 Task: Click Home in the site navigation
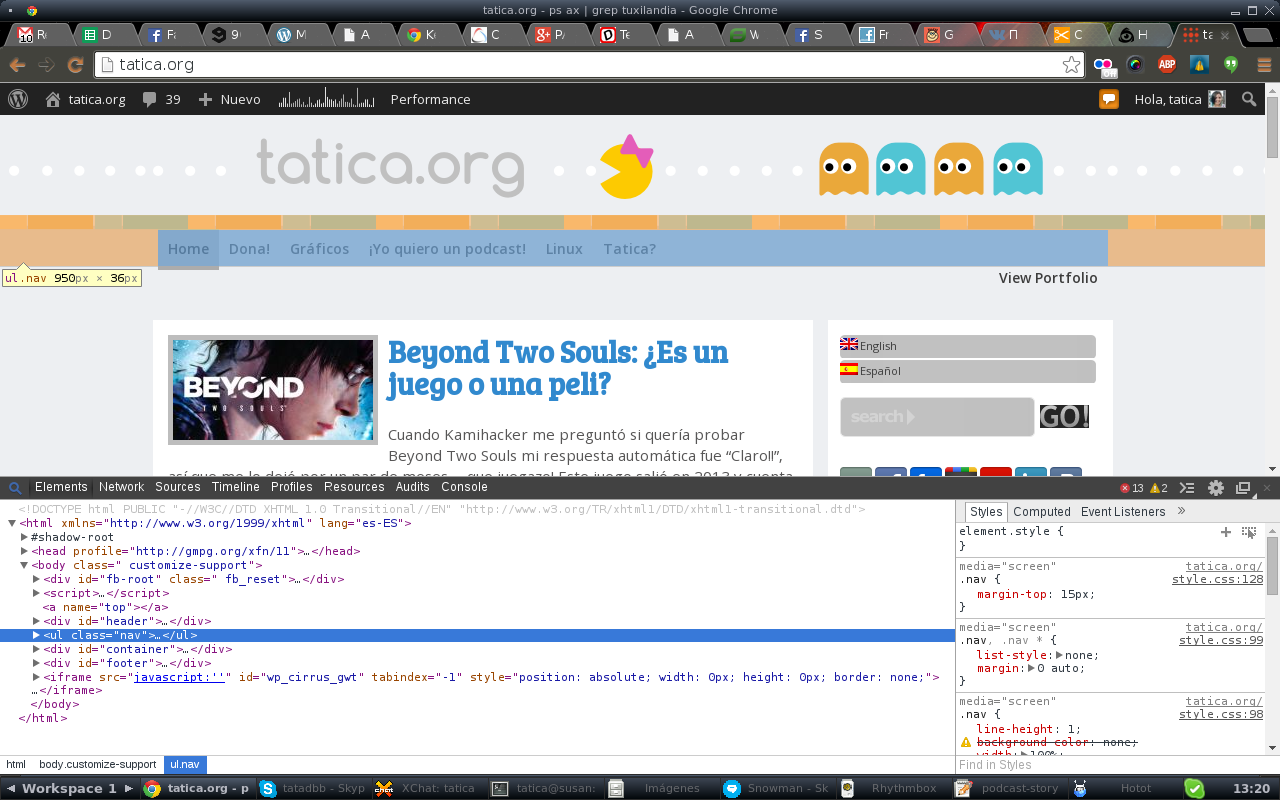[188, 249]
